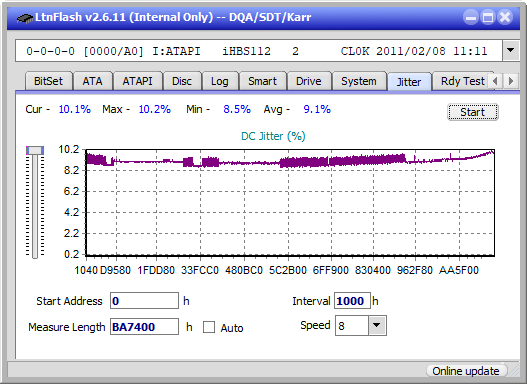Switch to the ATA tab
Image resolution: width=527 pixels, height=384 pixels.
tap(92, 81)
